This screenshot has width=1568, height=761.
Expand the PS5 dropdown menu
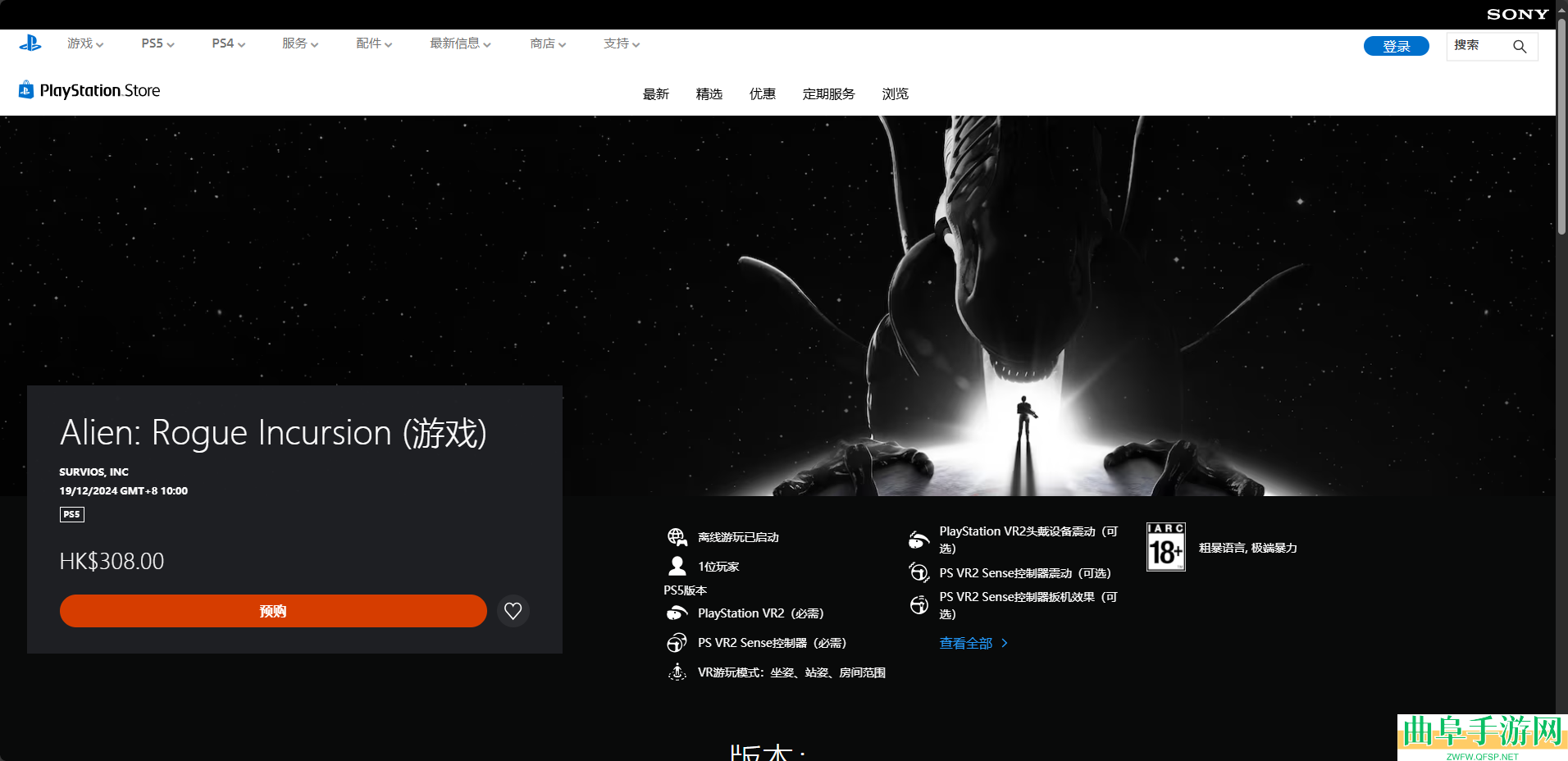[x=157, y=43]
